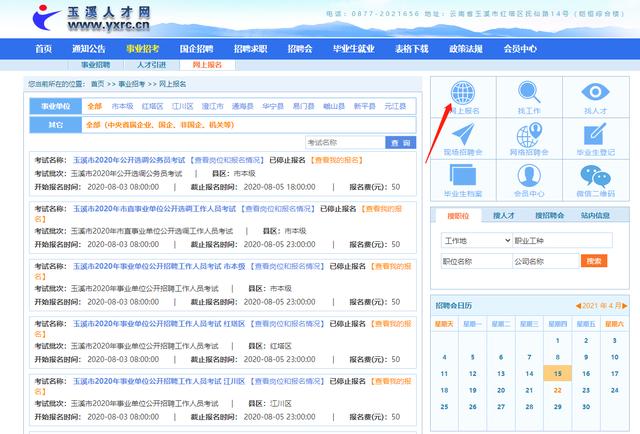The height and width of the screenshot is (434, 640).
Task: Open 玉溪市2020年公开选调公务员考试 link
Action: 129,160
